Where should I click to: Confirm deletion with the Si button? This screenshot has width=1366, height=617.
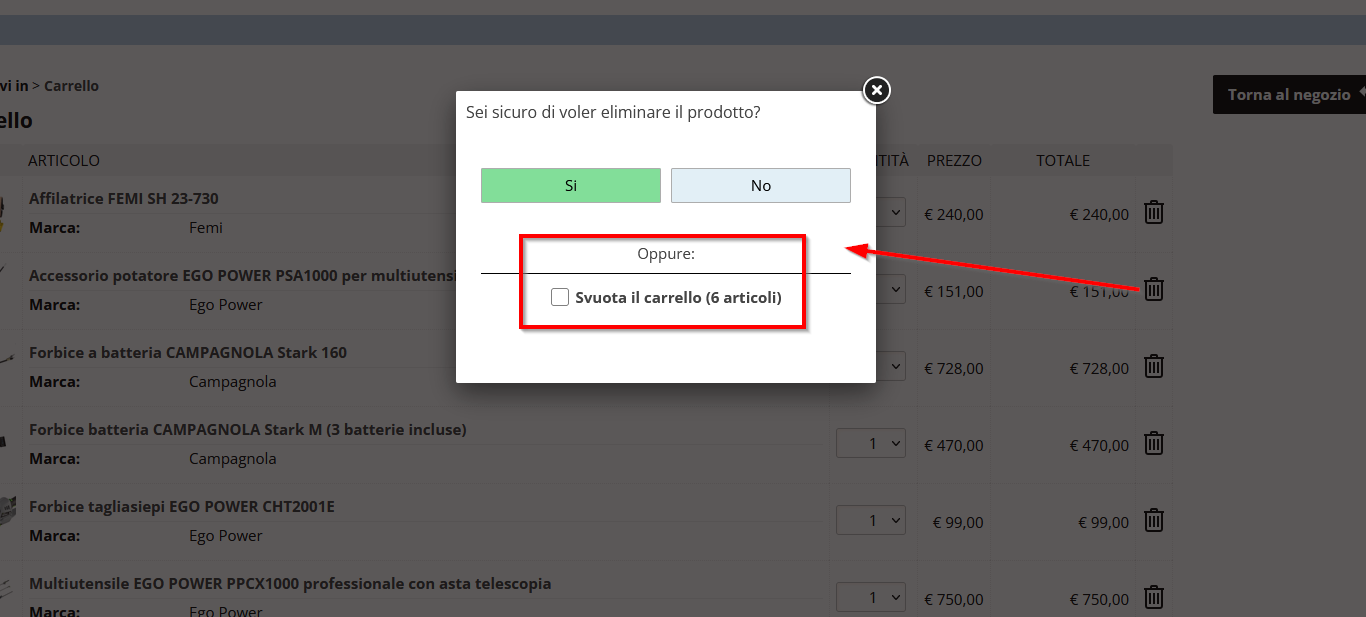(571, 185)
